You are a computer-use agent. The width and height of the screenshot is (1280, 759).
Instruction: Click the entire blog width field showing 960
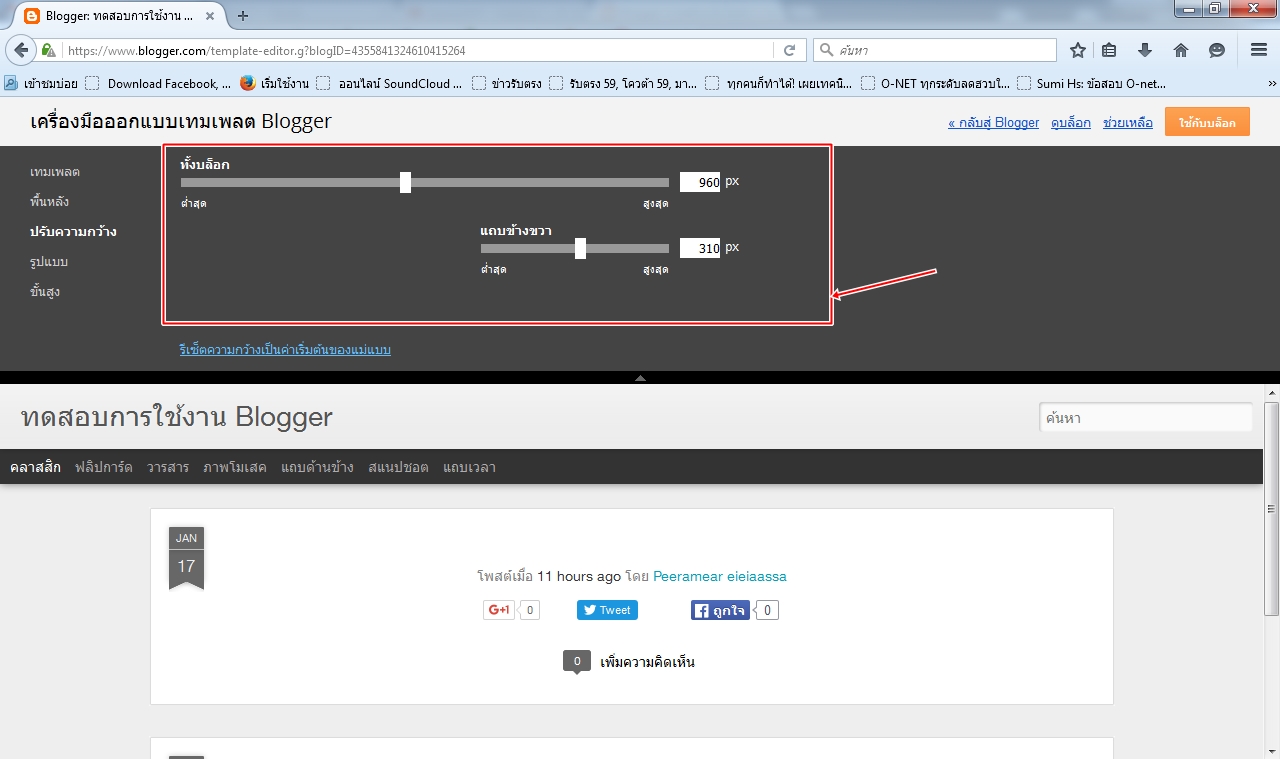(x=700, y=182)
